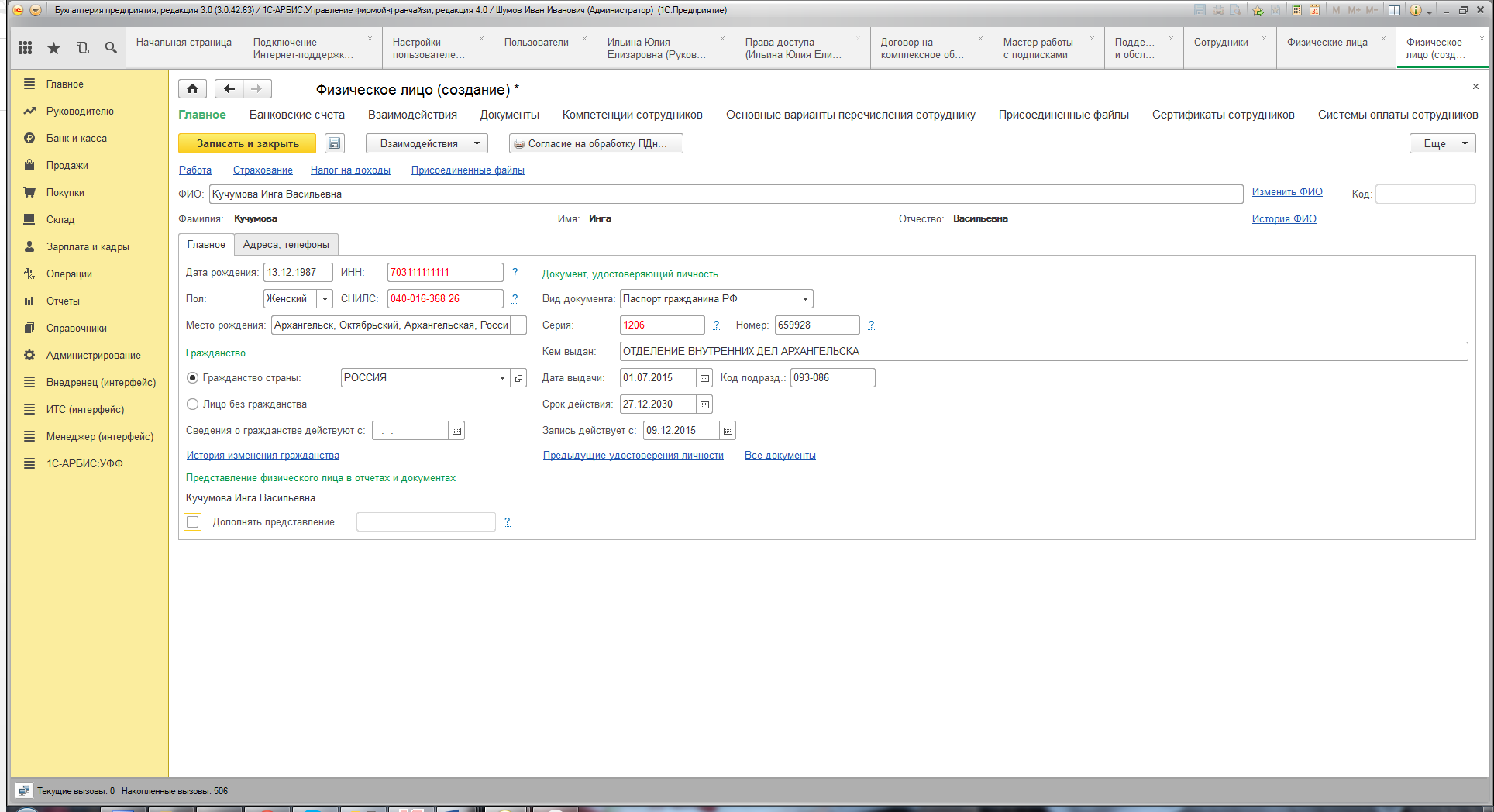Open Номер help question mark

871,325
